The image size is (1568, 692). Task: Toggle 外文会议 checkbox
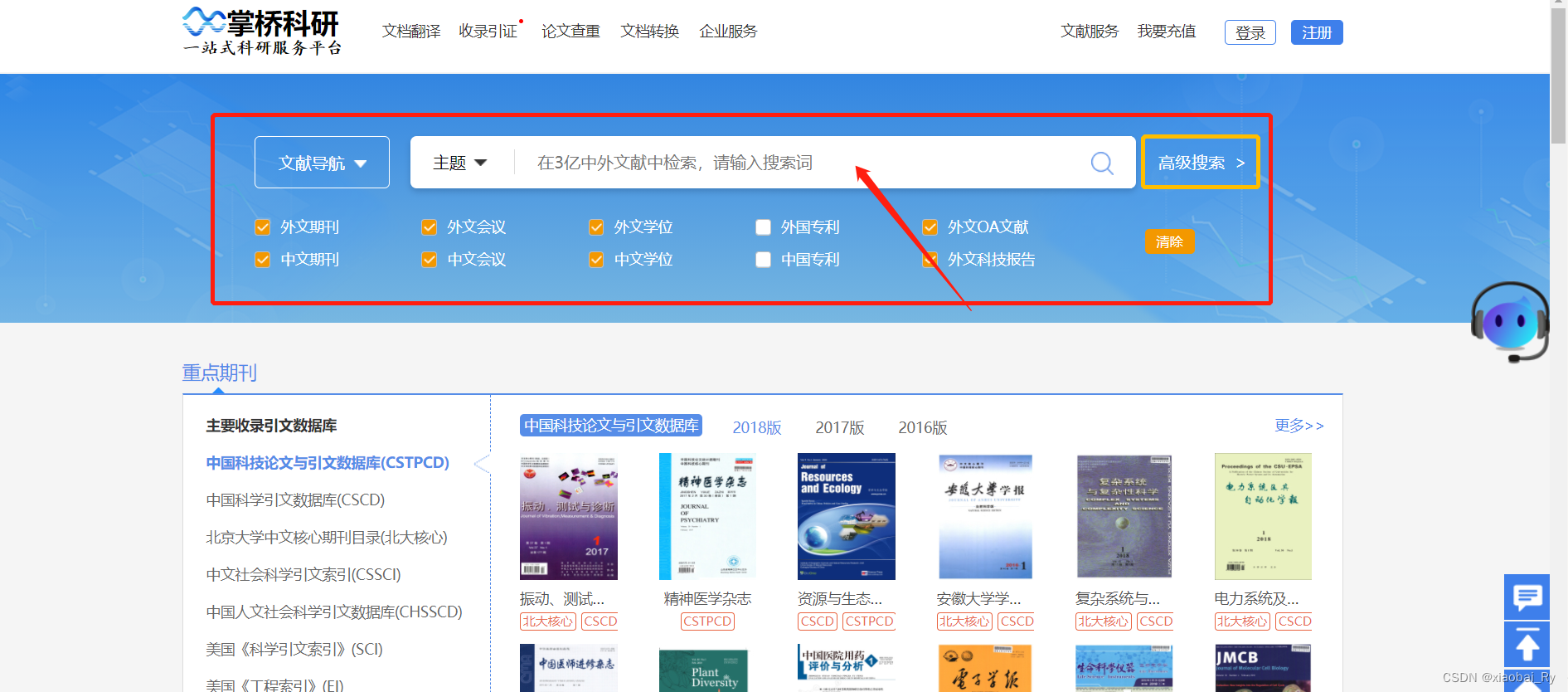pos(430,227)
